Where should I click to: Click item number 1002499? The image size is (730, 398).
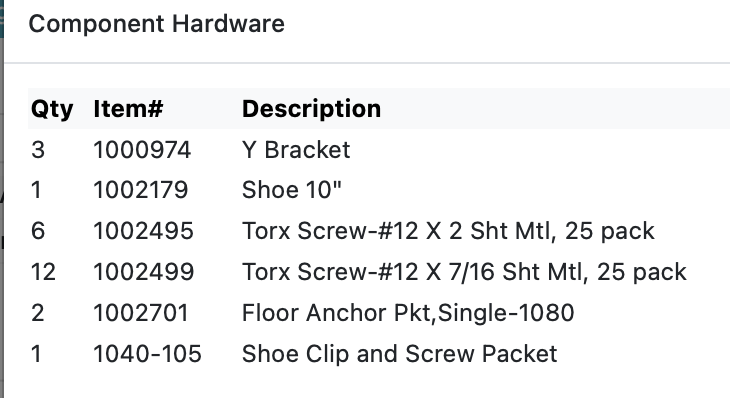coord(143,272)
